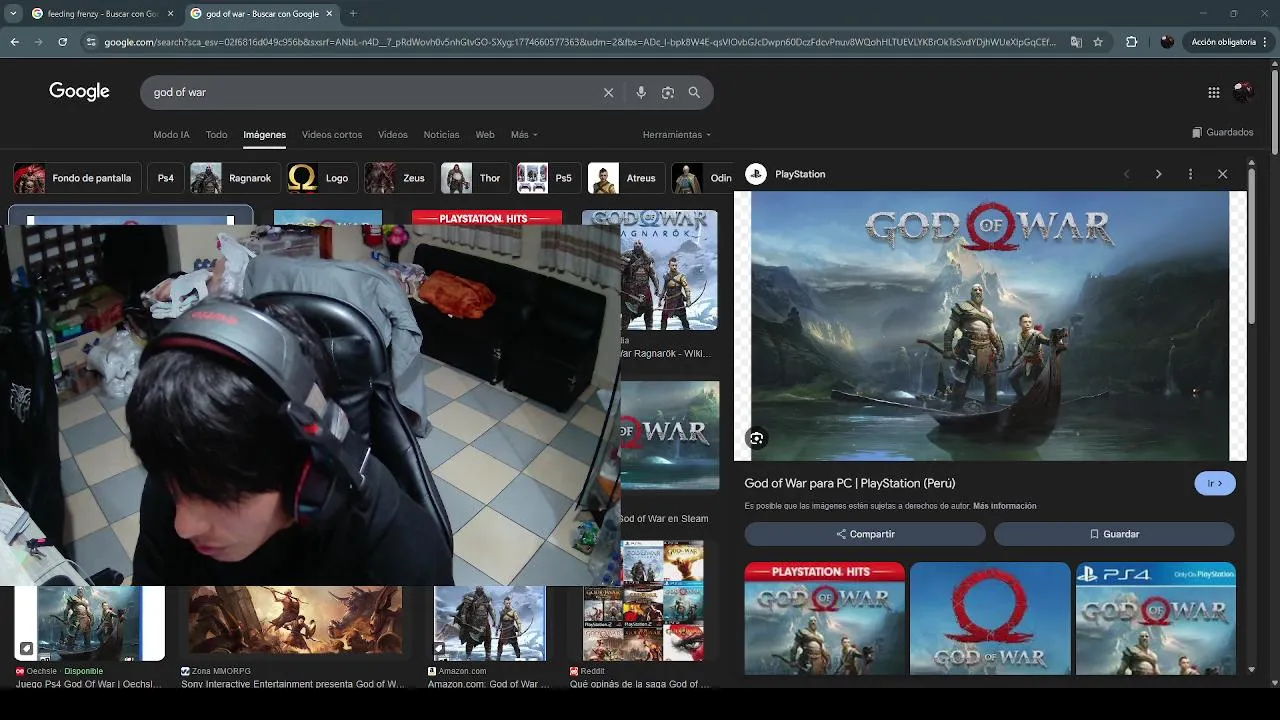Viewport: 1280px width, 720px height.
Task: Bookmark this page with the star icon
Action: click(1098, 42)
